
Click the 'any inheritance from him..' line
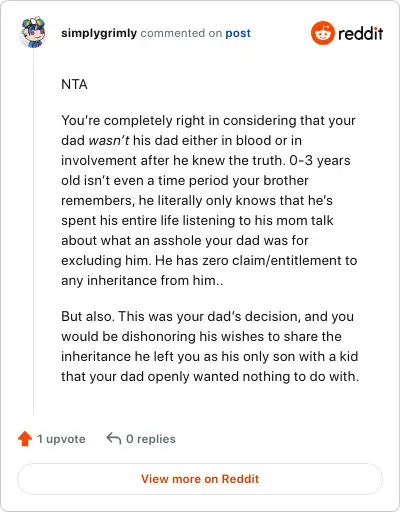(142, 280)
